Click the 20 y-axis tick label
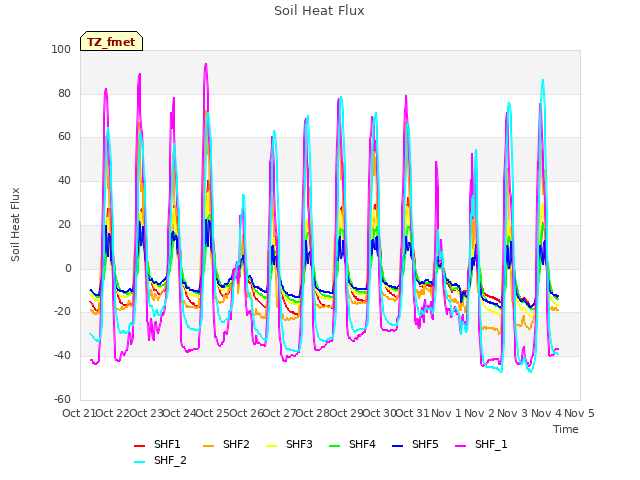 [64, 224]
